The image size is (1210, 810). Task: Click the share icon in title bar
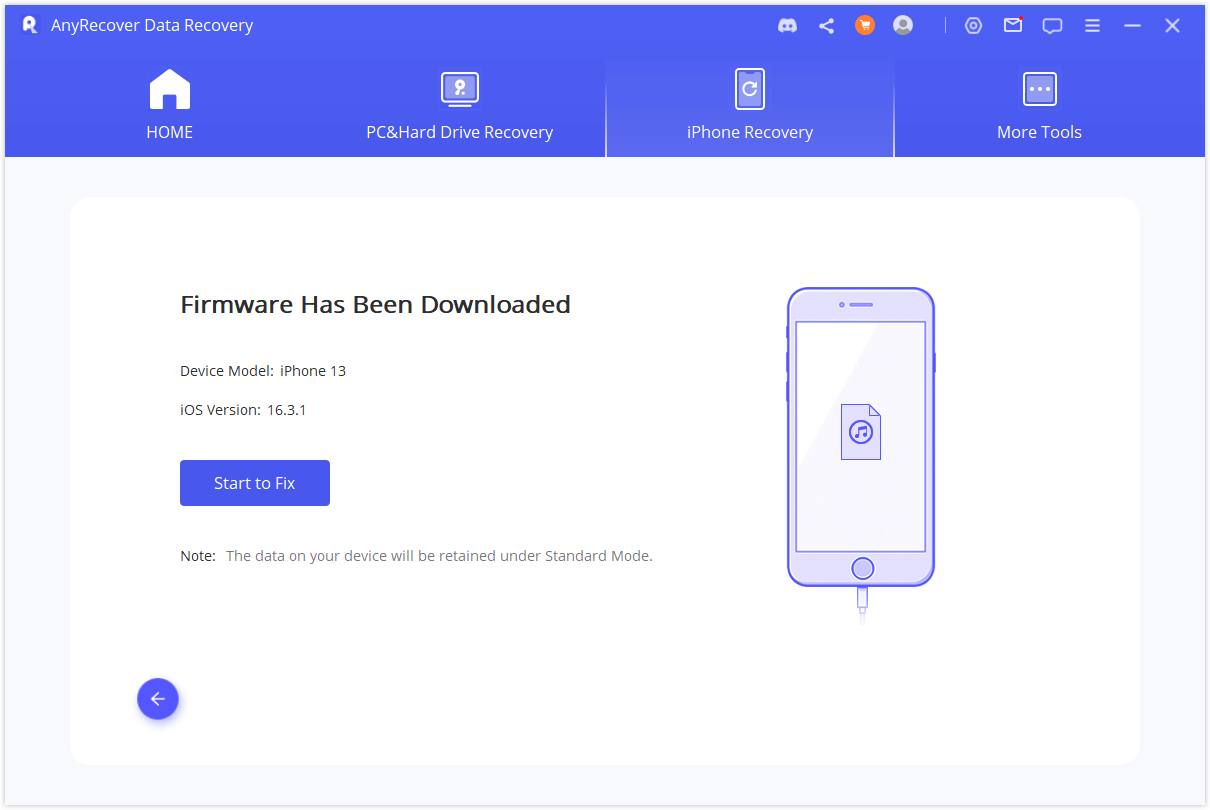click(x=826, y=26)
